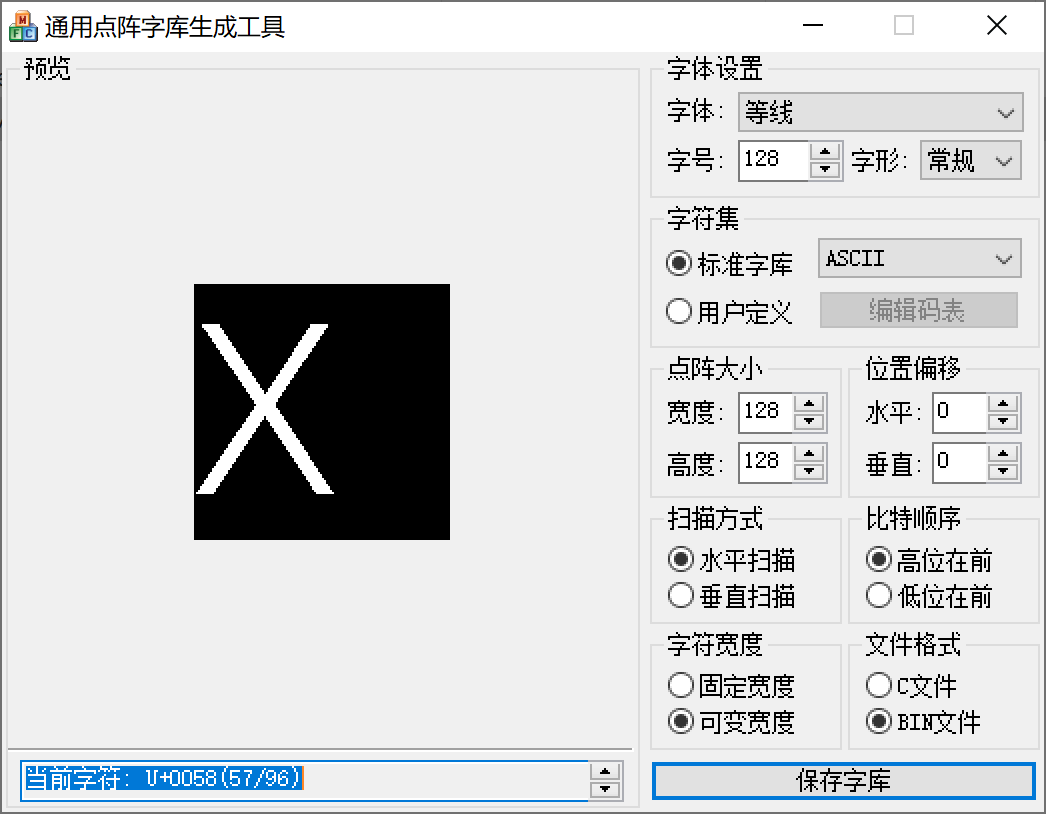
Task: Increase font size with up arrow
Action: coord(825,152)
